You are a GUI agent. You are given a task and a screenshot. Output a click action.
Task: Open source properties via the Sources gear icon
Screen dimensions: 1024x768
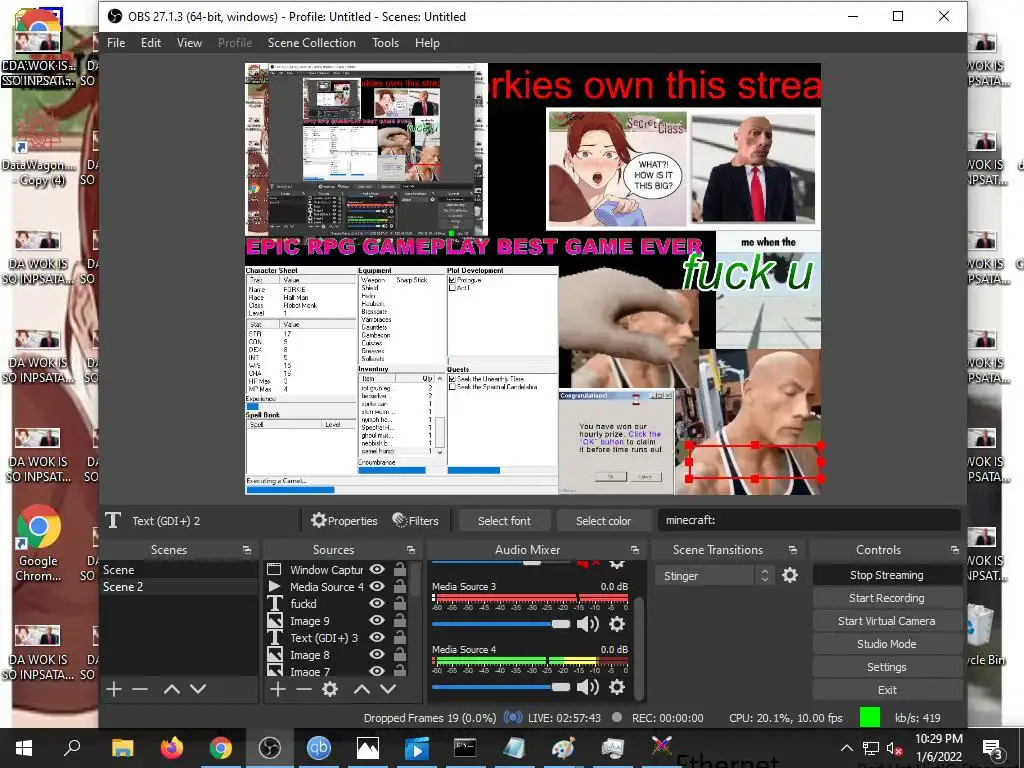coord(330,689)
